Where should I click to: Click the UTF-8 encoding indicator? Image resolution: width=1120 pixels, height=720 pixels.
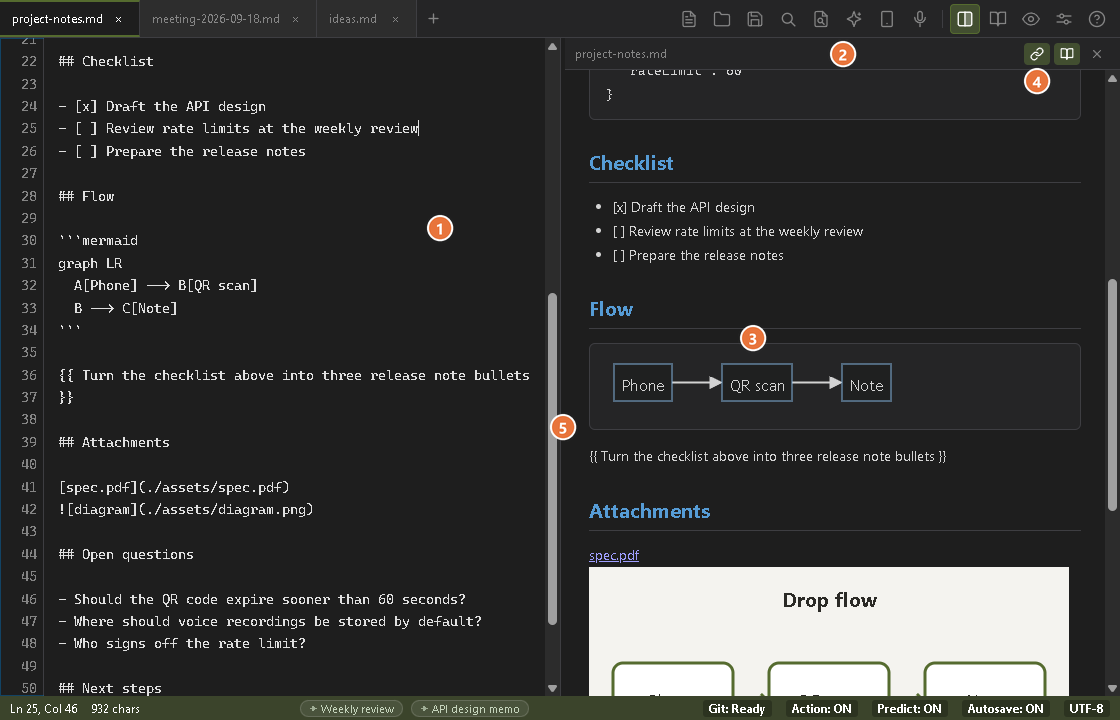click(x=1086, y=709)
